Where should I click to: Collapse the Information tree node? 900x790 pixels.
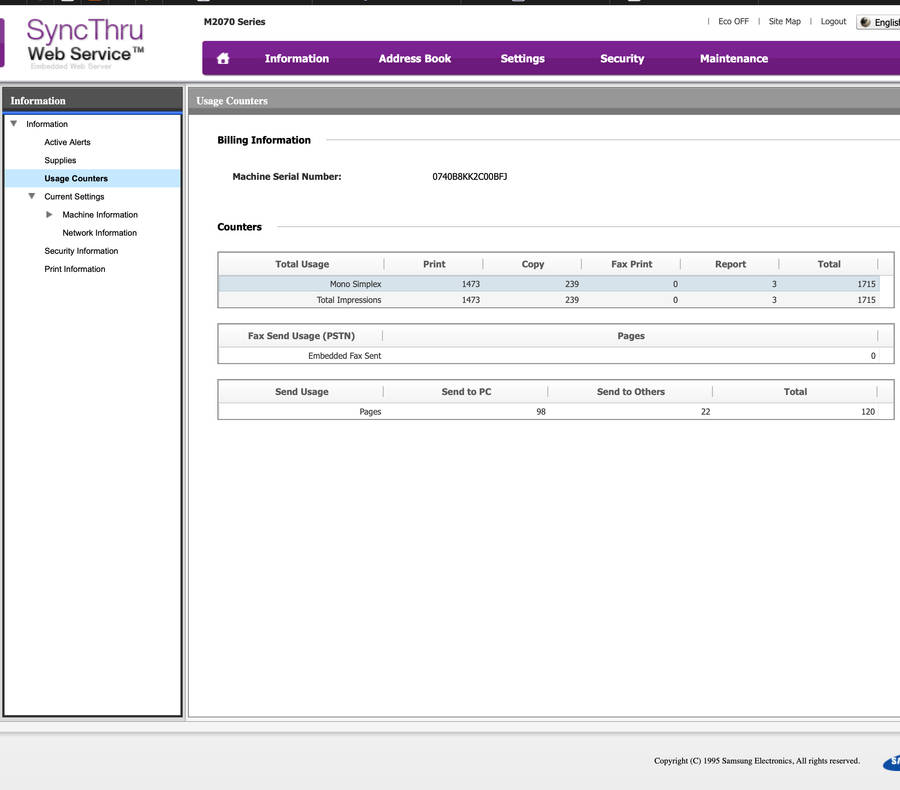pos(14,124)
